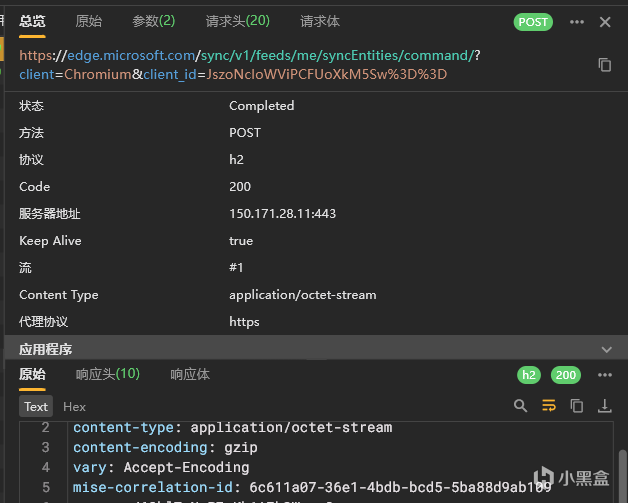Screen dimensions: 628x503
Task: Open the response panel three-dot menu
Action: [x=605, y=375]
